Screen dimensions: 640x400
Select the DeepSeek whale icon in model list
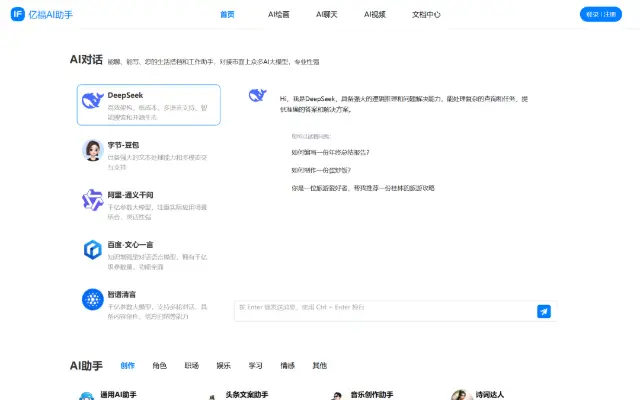93,100
